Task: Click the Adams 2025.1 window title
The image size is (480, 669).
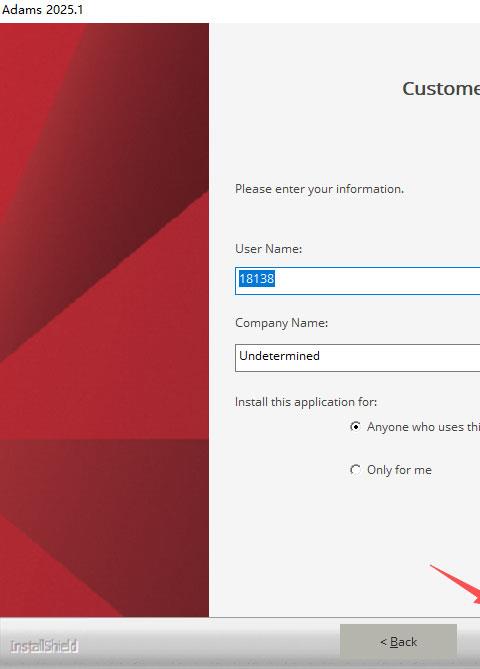Action: pyautogui.click(x=42, y=9)
